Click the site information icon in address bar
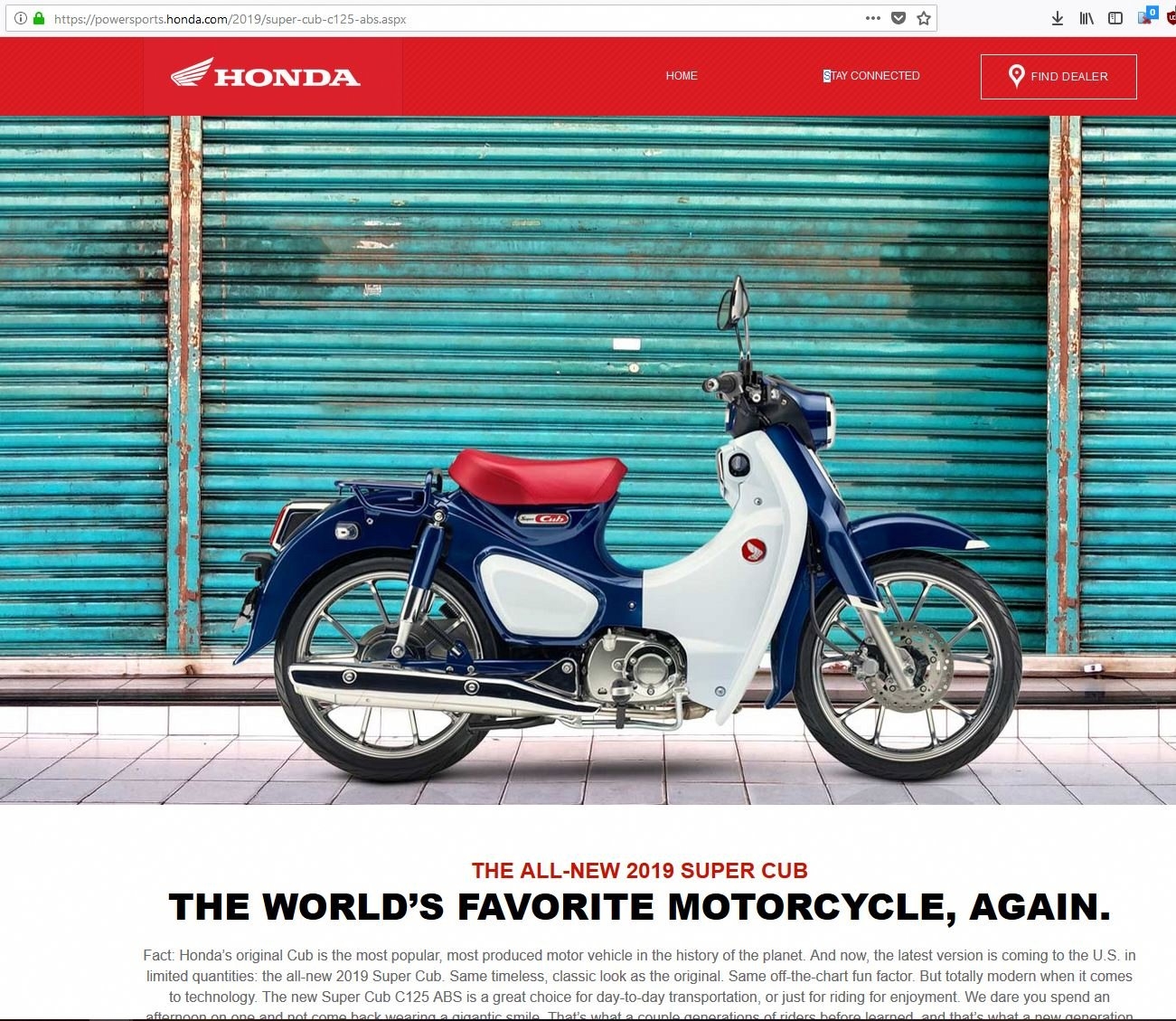Image resolution: width=1176 pixels, height=1021 pixels. tap(20, 18)
